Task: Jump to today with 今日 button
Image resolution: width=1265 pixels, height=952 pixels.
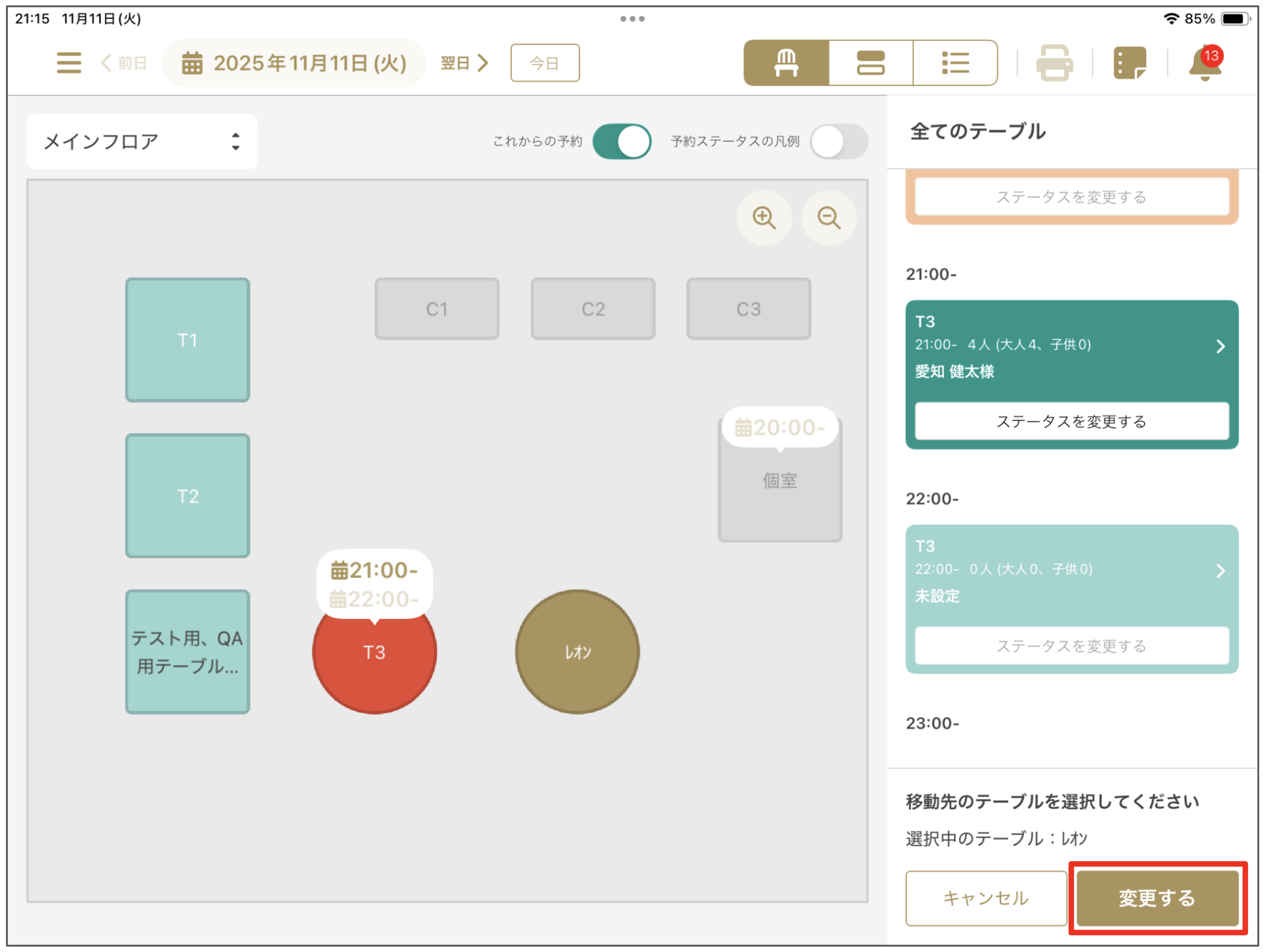Action: (545, 63)
